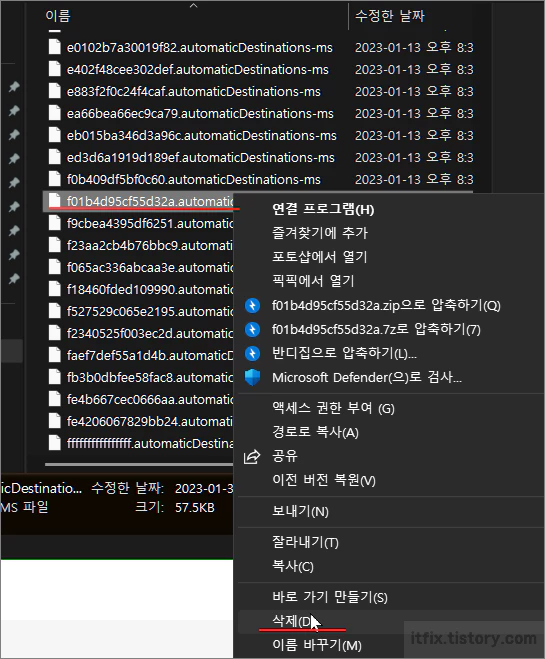This screenshot has height=659, width=545.
Task: Click Bandizip icon beside 7z compress entry
Action: pyautogui.click(x=253, y=330)
